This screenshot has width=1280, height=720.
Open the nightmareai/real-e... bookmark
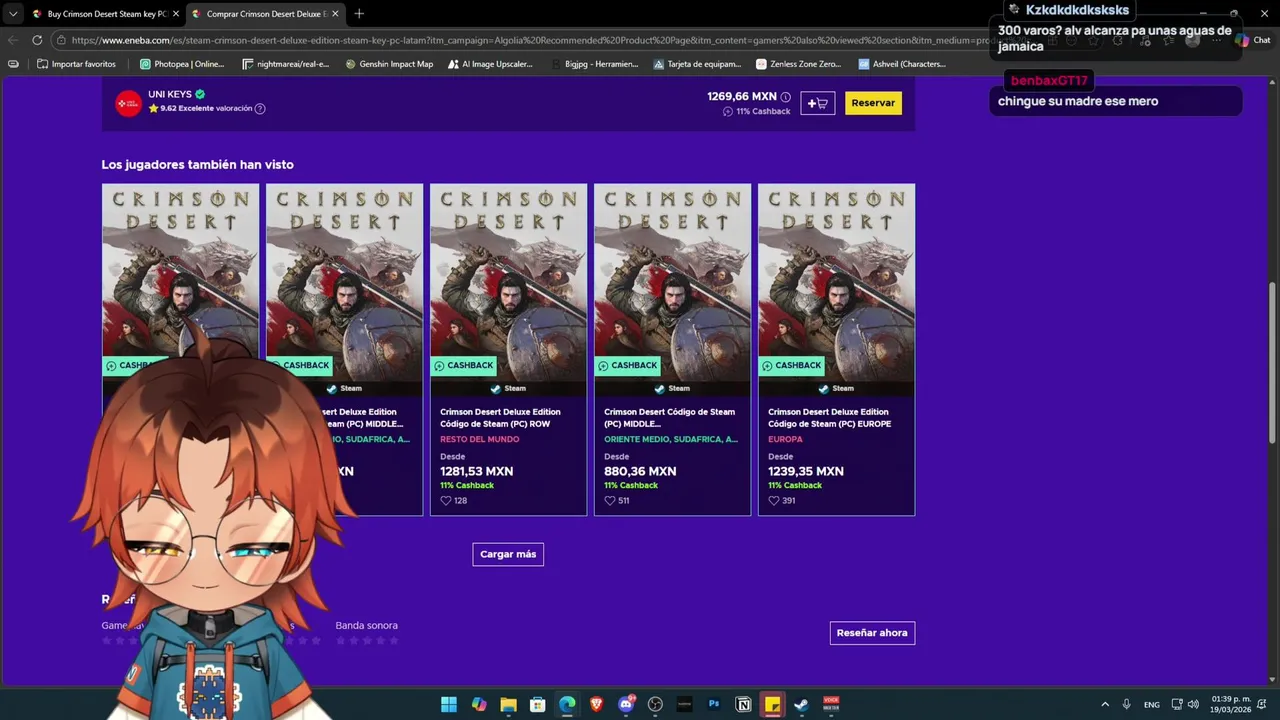click(x=286, y=64)
